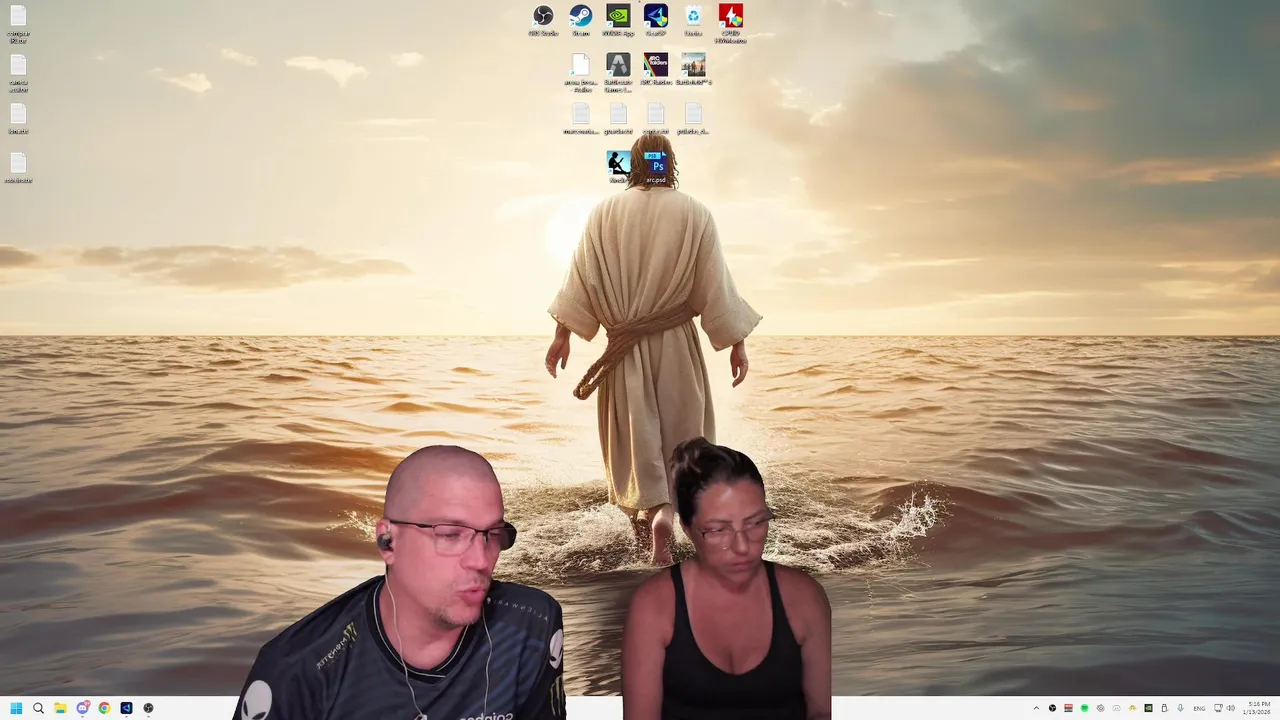Click the green circle tray icon

(1084, 708)
